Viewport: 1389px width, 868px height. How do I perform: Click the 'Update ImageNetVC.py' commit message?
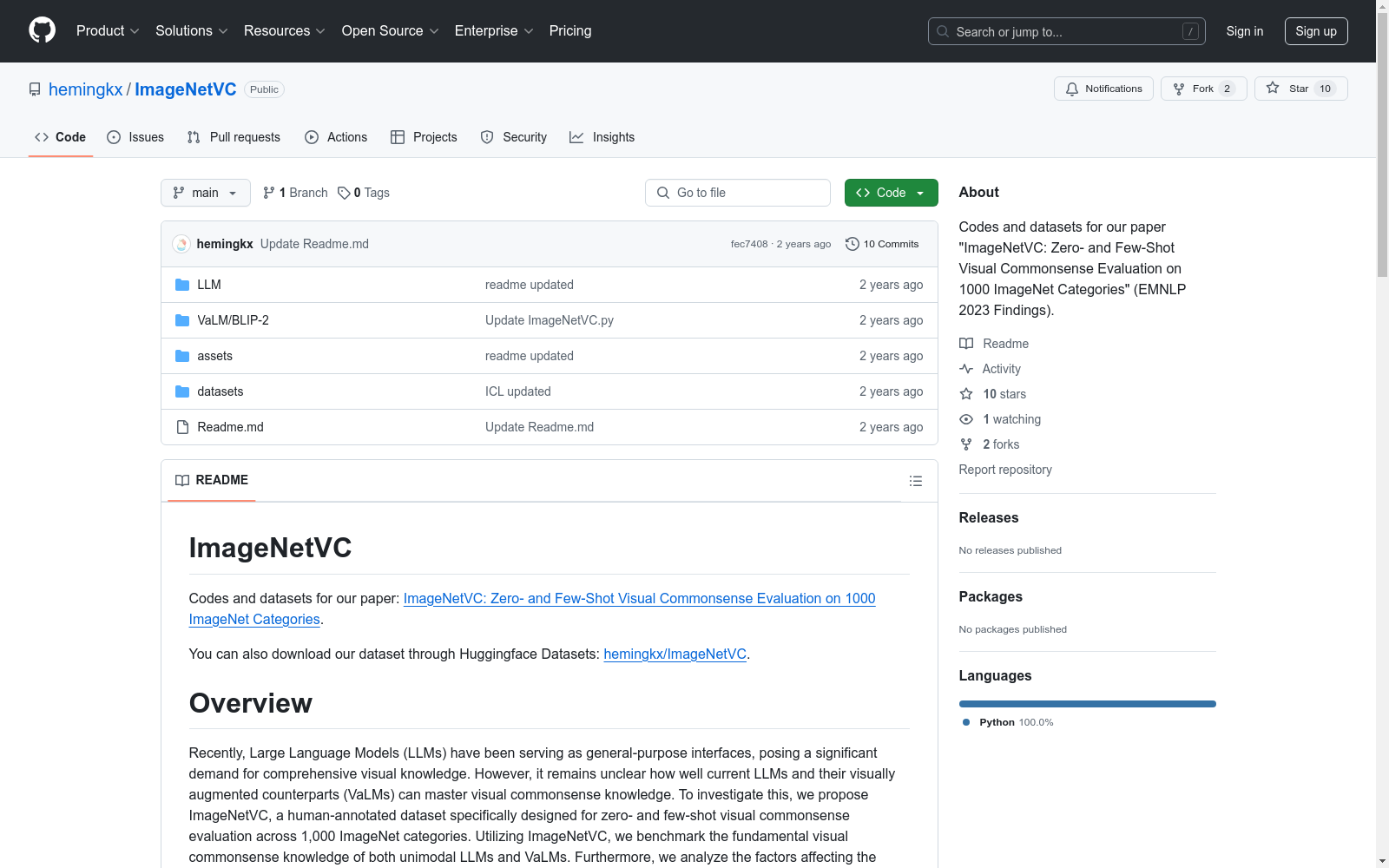coord(550,320)
